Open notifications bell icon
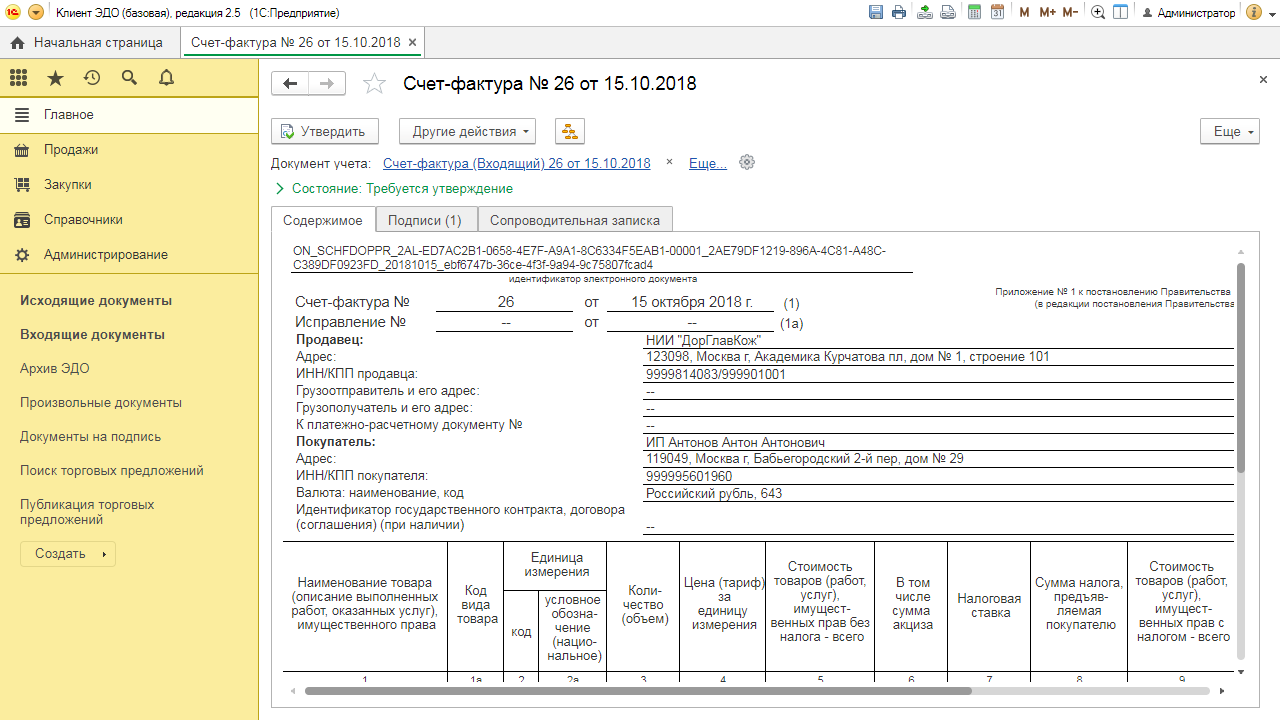The width and height of the screenshot is (1280, 720). point(166,78)
